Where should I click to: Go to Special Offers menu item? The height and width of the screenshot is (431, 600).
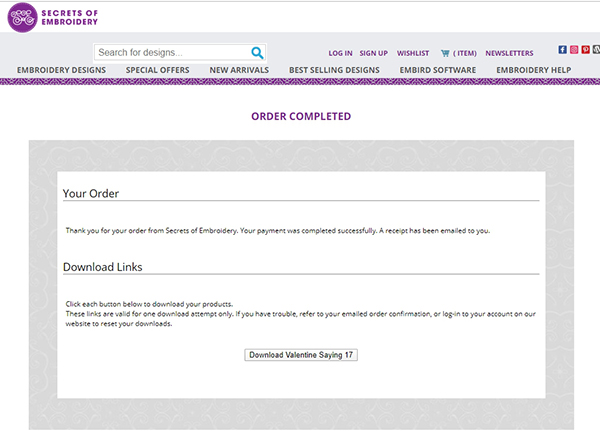tap(158, 70)
